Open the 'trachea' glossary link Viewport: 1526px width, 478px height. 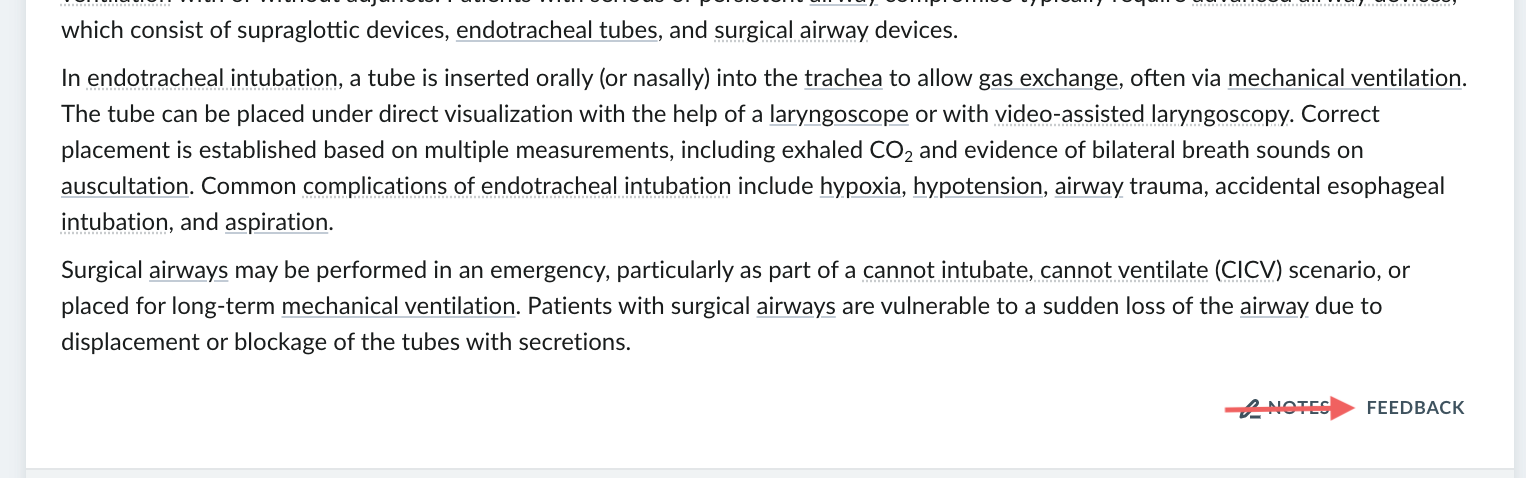(x=843, y=78)
